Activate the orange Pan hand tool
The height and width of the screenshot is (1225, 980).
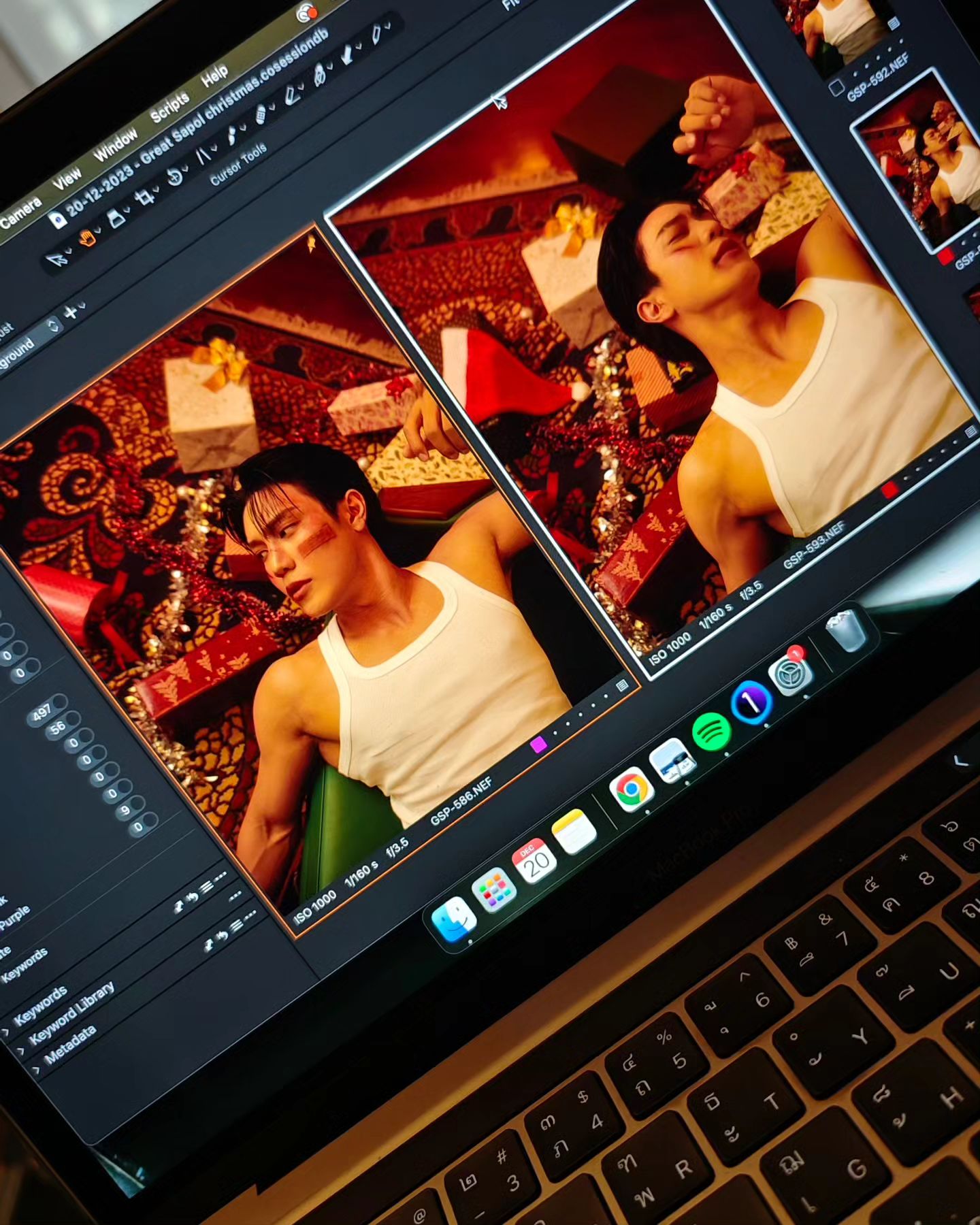click(x=88, y=238)
